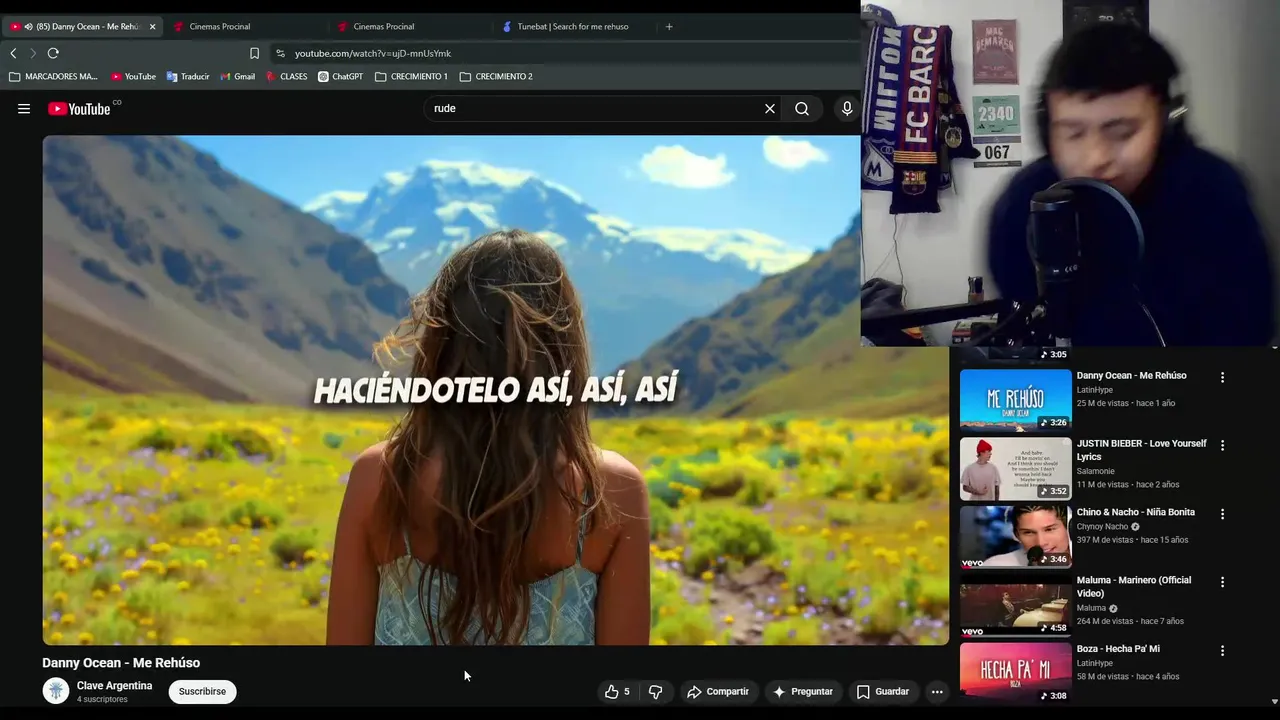Image resolution: width=1280 pixels, height=720 pixels.
Task: Open the MARCADORES MA... bookmarks folder
Action: 54,76
